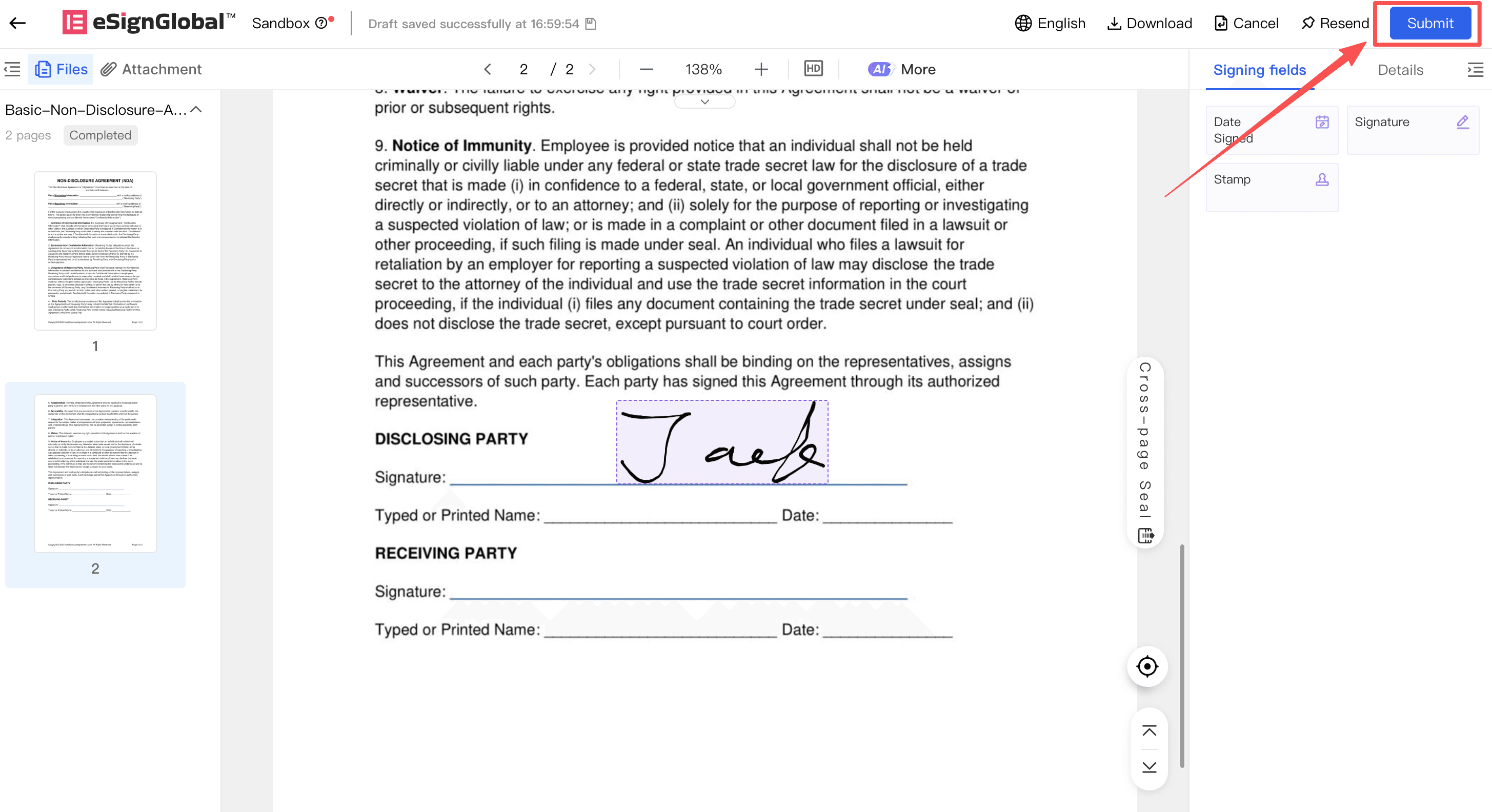
Task: Click the 138% zoom level
Action: click(x=703, y=70)
